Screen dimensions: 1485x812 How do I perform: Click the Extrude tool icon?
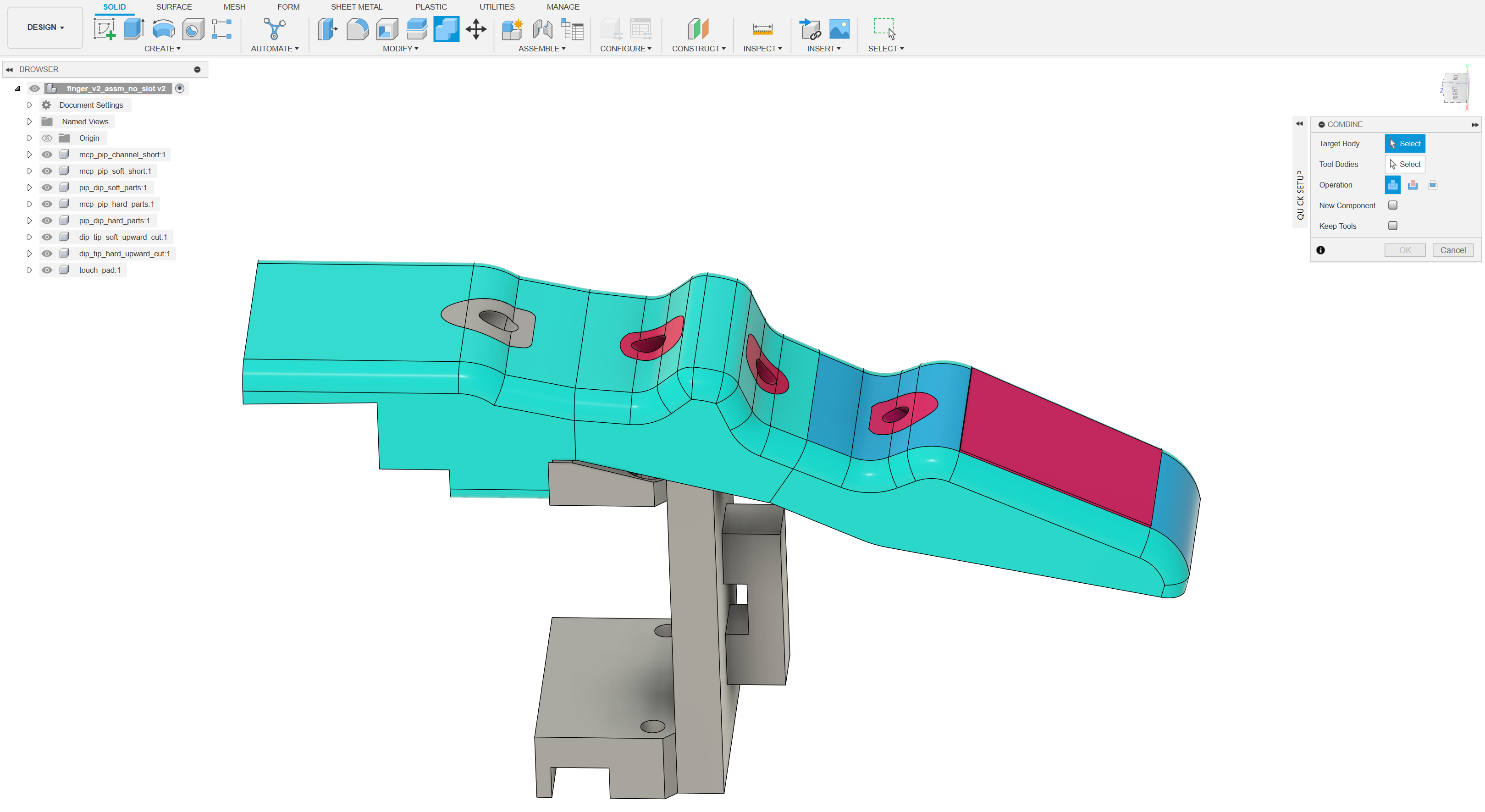point(134,29)
